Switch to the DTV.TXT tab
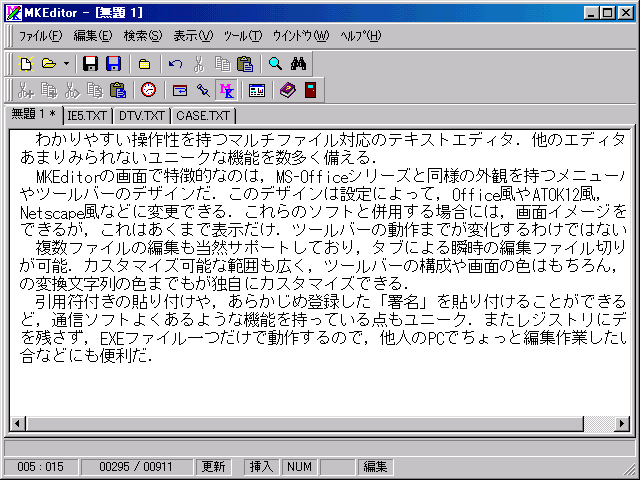Viewport: 640px width, 480px height. click(x=142, y=116)
